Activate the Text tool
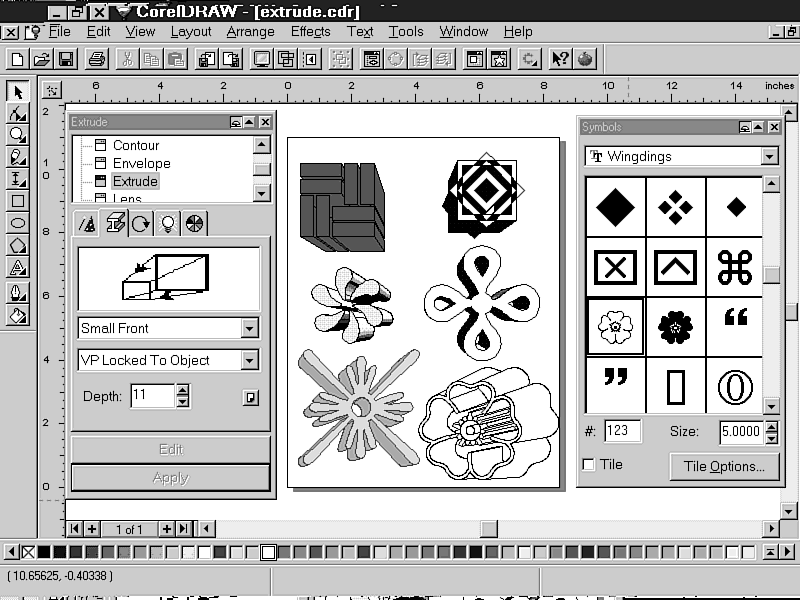The image size is (800, 600). (x=17, y=267)
